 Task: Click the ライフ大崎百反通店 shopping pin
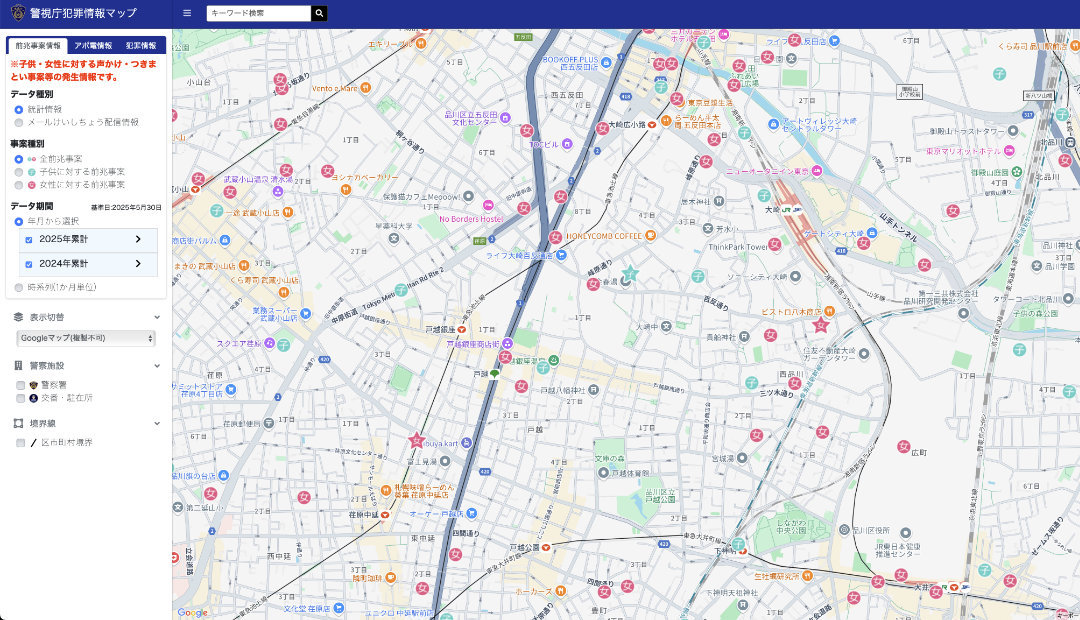click(x=561, y=255)
